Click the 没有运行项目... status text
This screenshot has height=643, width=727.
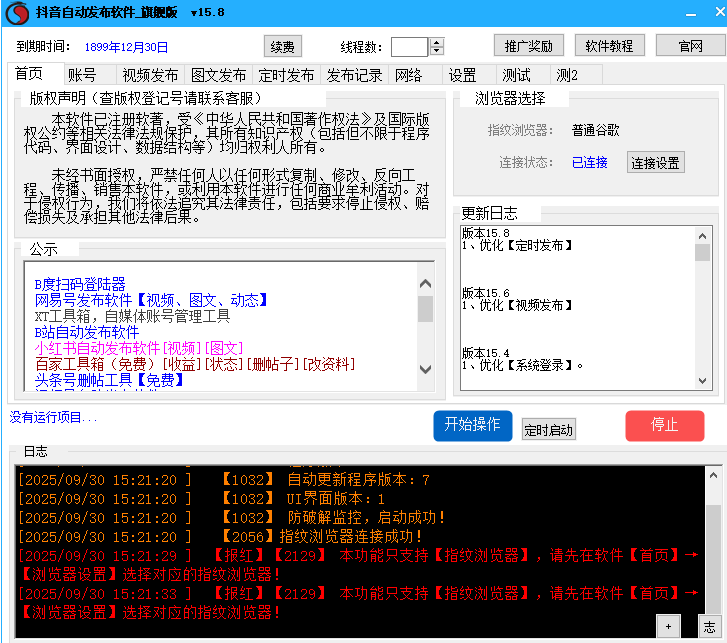(x=53, y=417)
